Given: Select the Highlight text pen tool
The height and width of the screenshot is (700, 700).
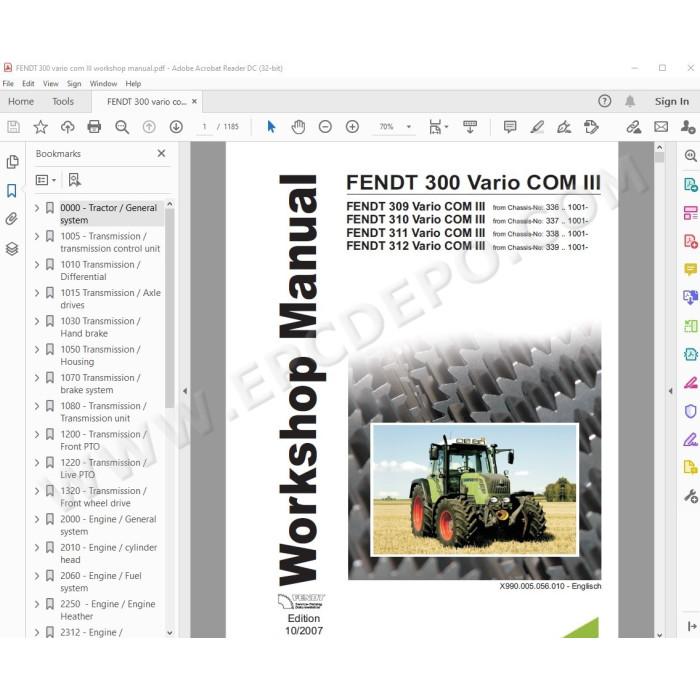Looking at the screenshot, I should point(537,127).
